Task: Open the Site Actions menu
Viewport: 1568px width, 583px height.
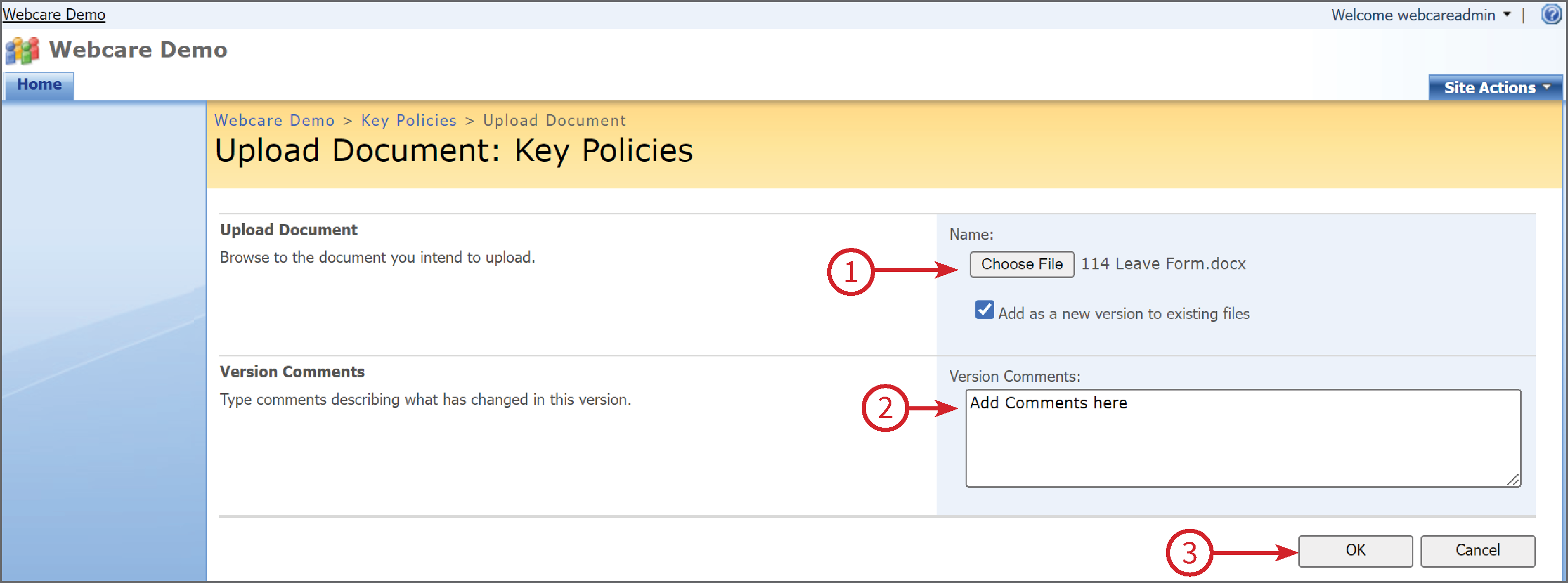Action: point(1496,88)
